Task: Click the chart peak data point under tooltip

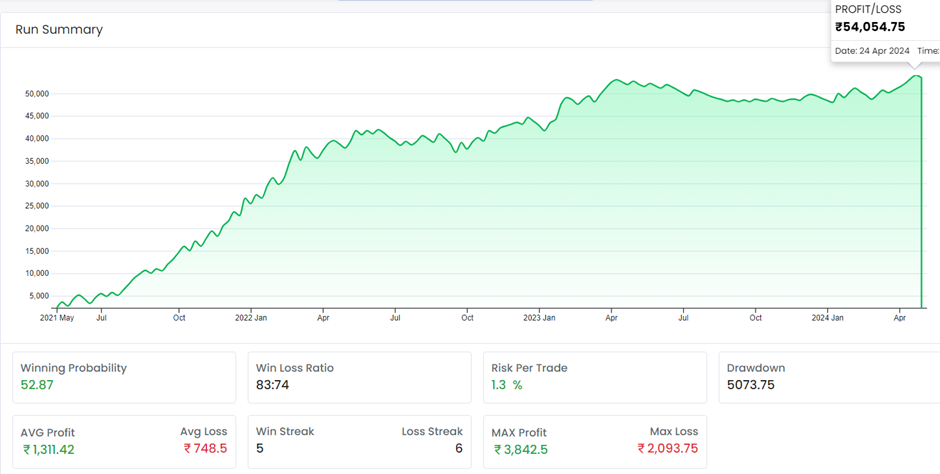Action: click(915, 76)
